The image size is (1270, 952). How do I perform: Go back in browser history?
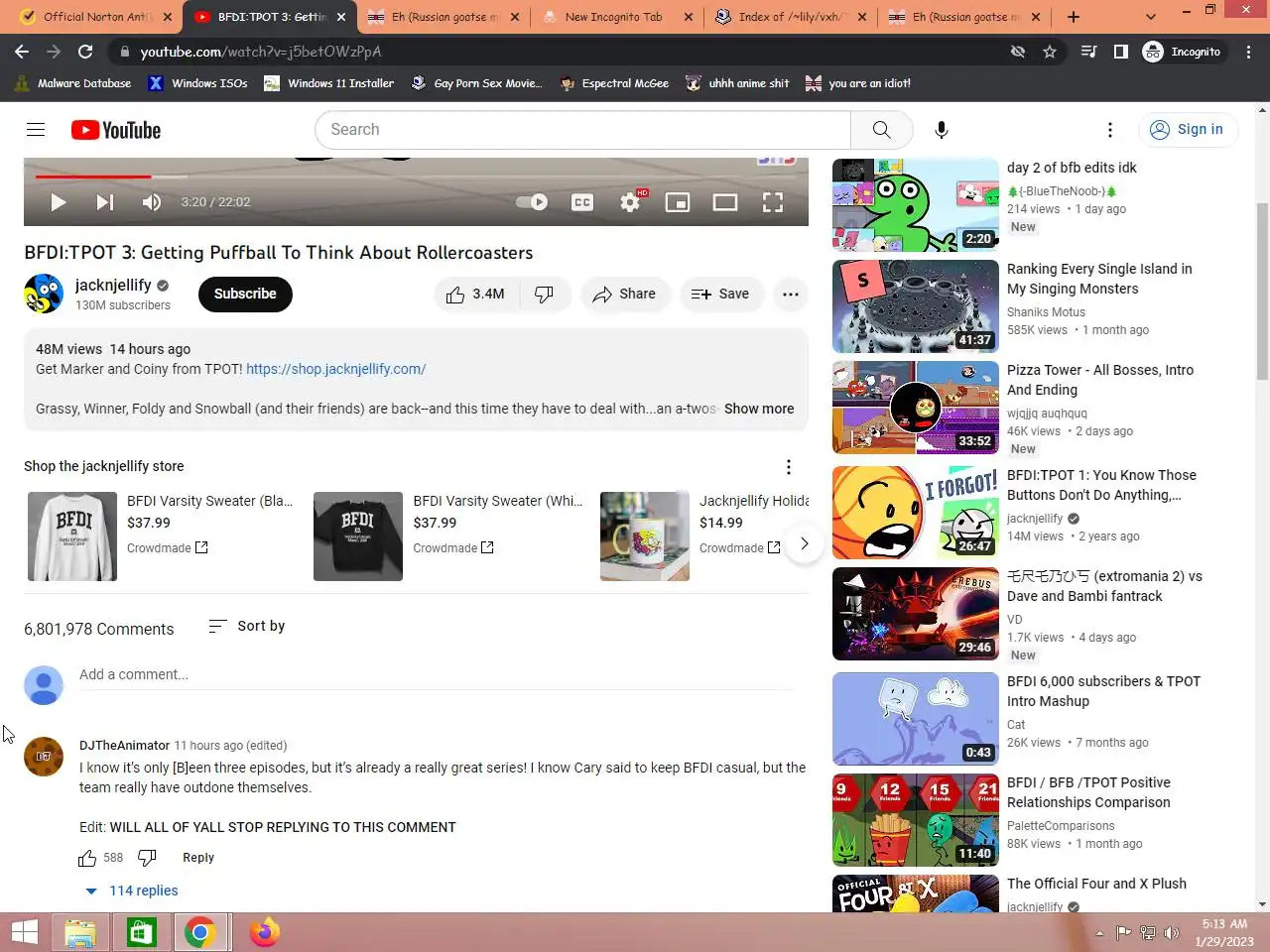click(22, 52)
